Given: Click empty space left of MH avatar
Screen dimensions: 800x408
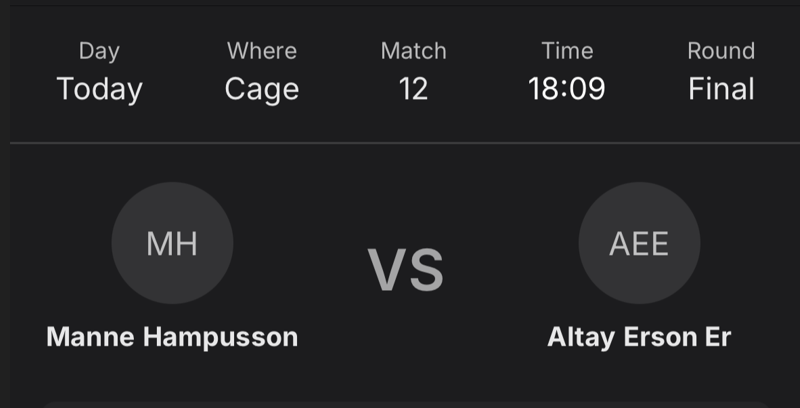Looking at the screenshot, I should 55,243.
